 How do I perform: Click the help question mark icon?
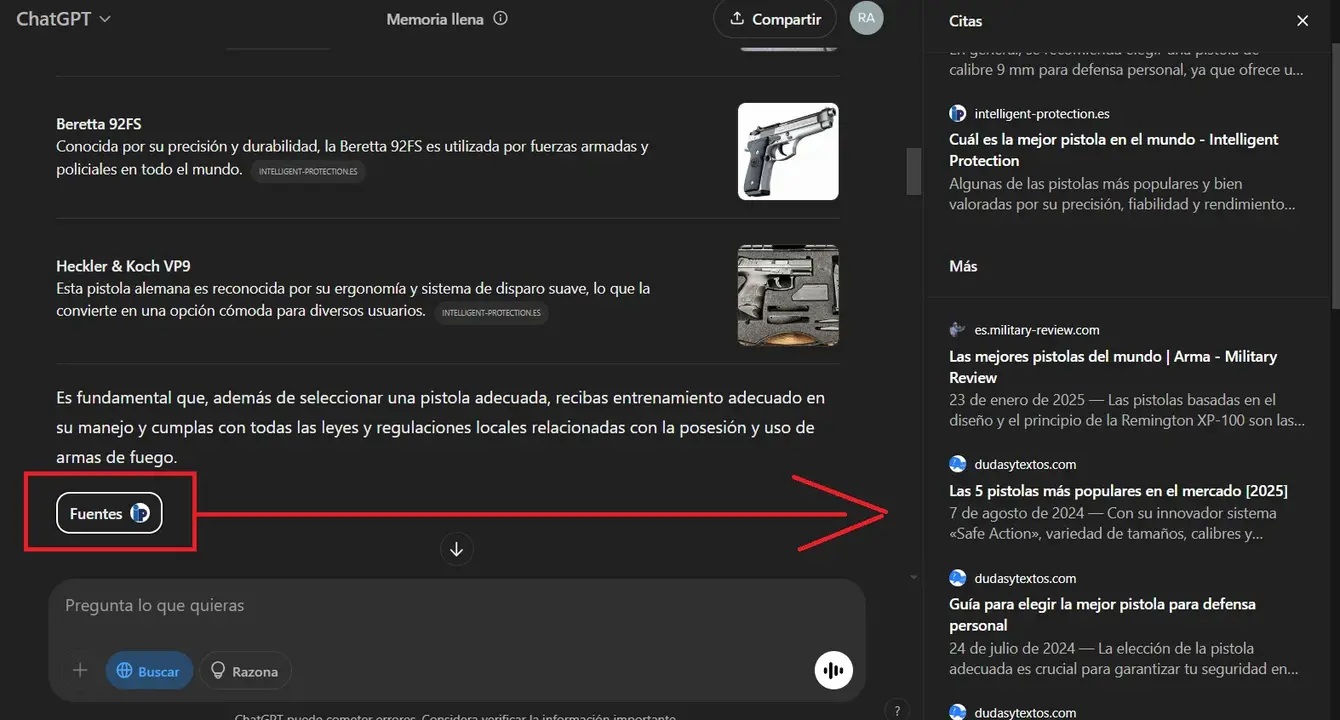[x=897, y=709]
